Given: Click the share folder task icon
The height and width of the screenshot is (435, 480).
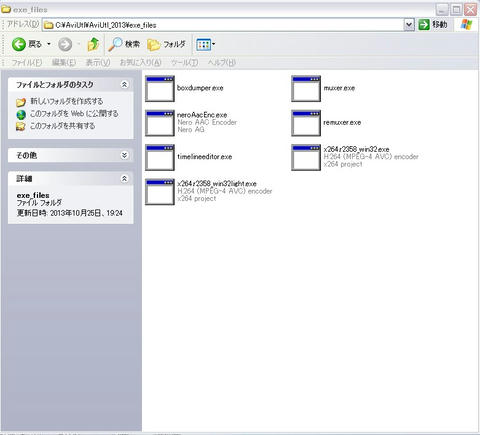Looking at the screenshot, I should (21, 127).
